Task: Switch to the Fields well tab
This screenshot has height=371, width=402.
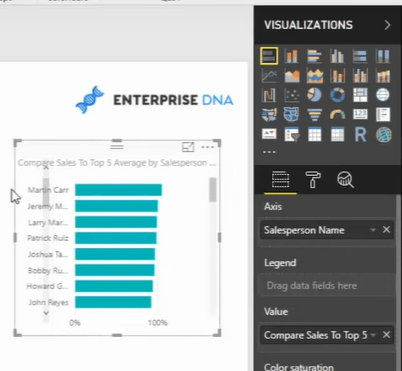Action: pyautogui.click(x=280, y=180)
